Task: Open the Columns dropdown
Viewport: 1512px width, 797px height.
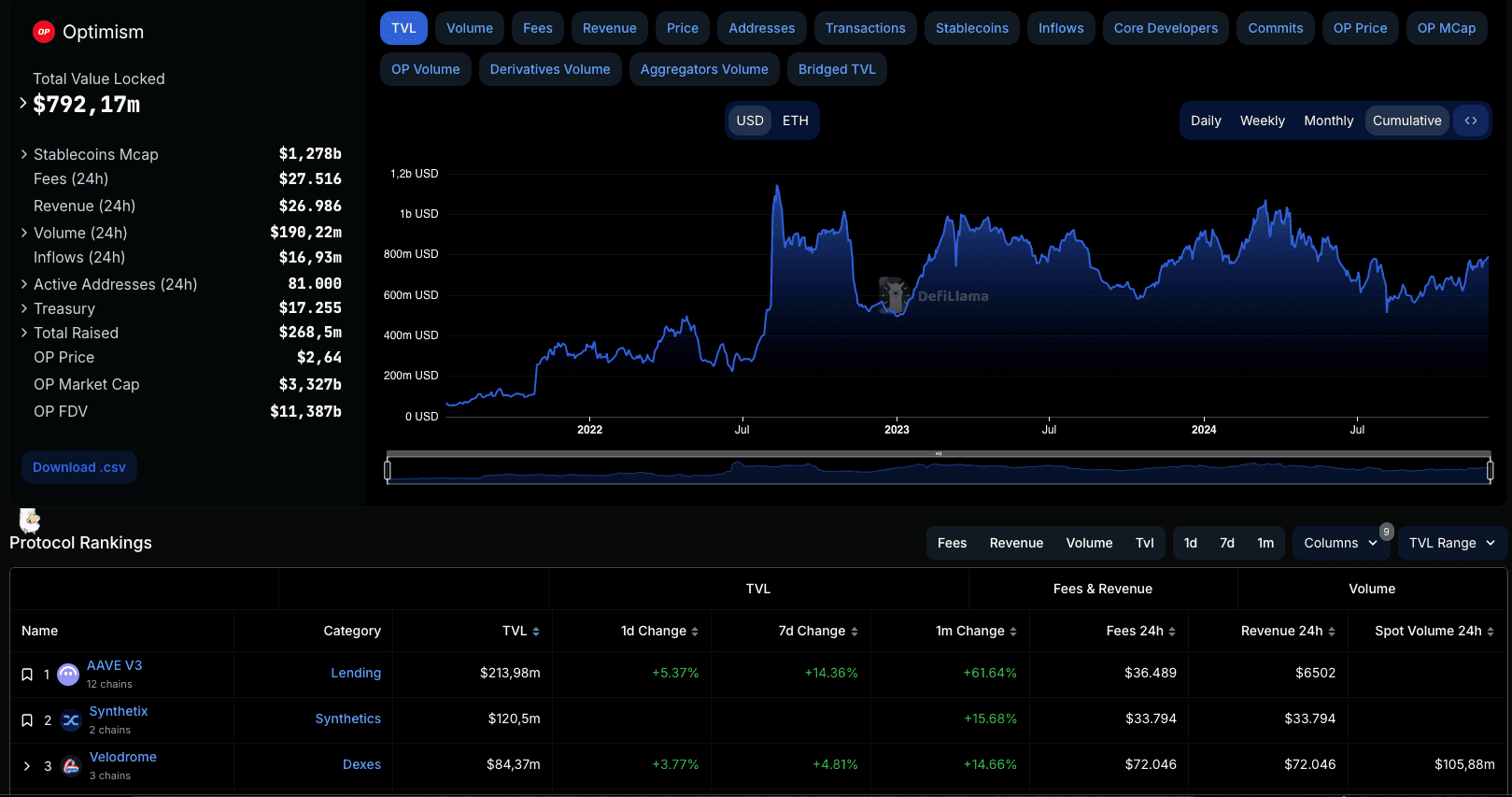Action: pos(1340,543)
